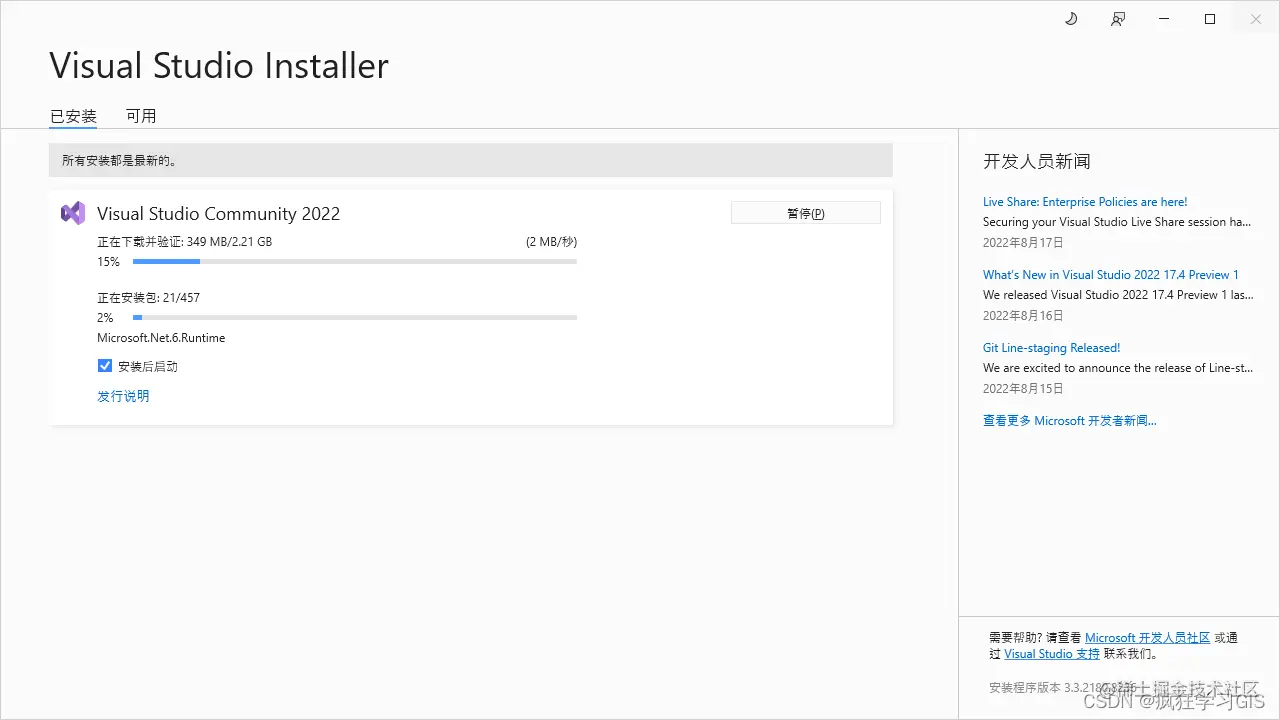This screenshot has width=1280, height=720.
Task: Click the Visual Studio Community 2022 title
Action: (x=218, y=214)
